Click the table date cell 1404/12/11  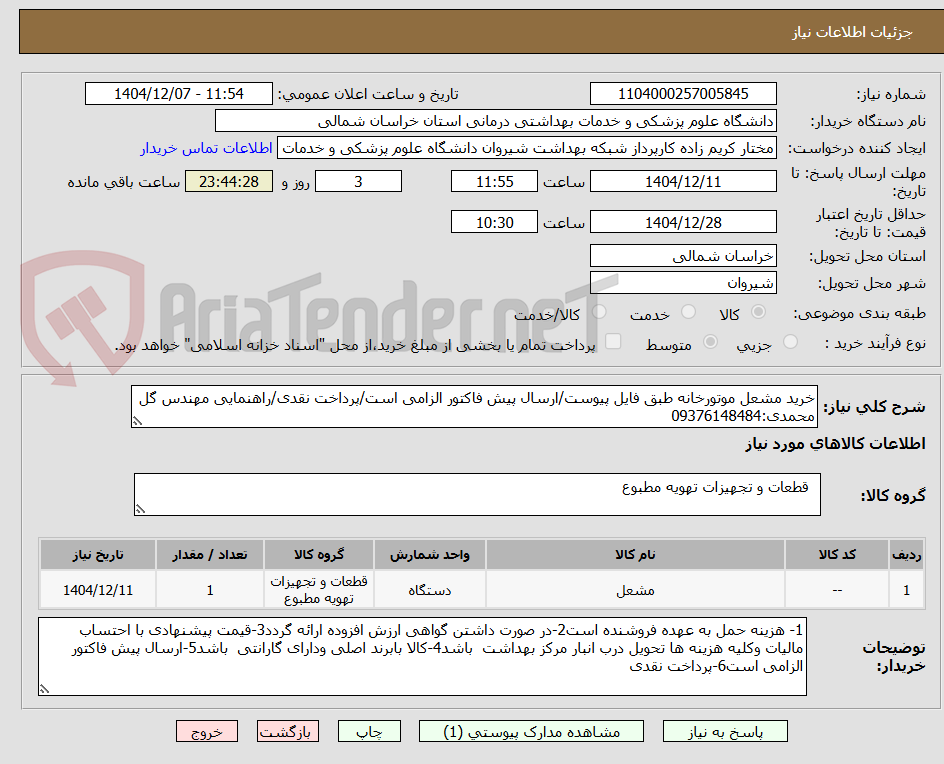click(x=98, y=590)
